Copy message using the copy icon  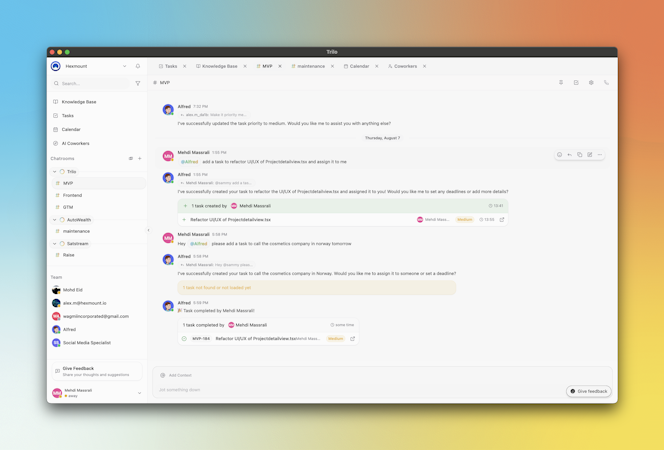tap(580, 155)
